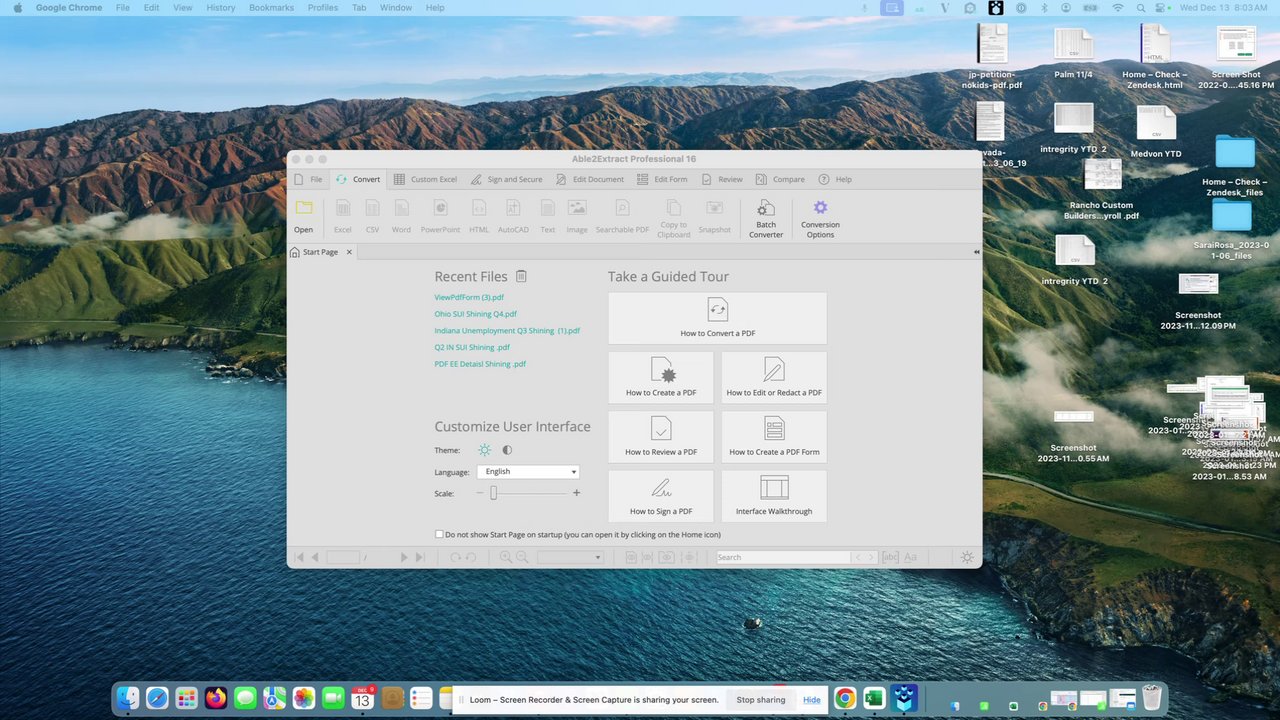Click the page number field
The width and height of the screenshot is (1280, 720).
pos(343,557)
